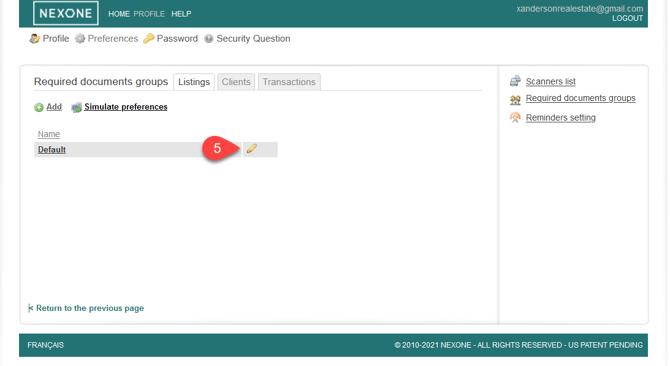Image resolution: width=670 pixels, height=366 pixels.
Task: Sort by the Name column header
Action: (x=49, y=134)
